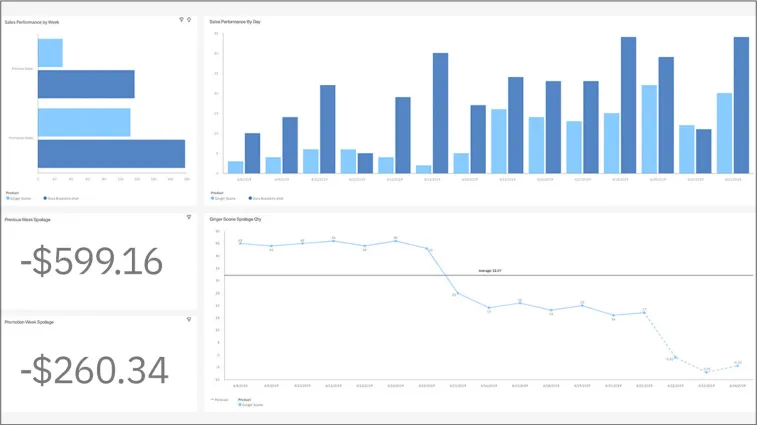Open the filter icon on Promotion Week Spoilage card

189,320
